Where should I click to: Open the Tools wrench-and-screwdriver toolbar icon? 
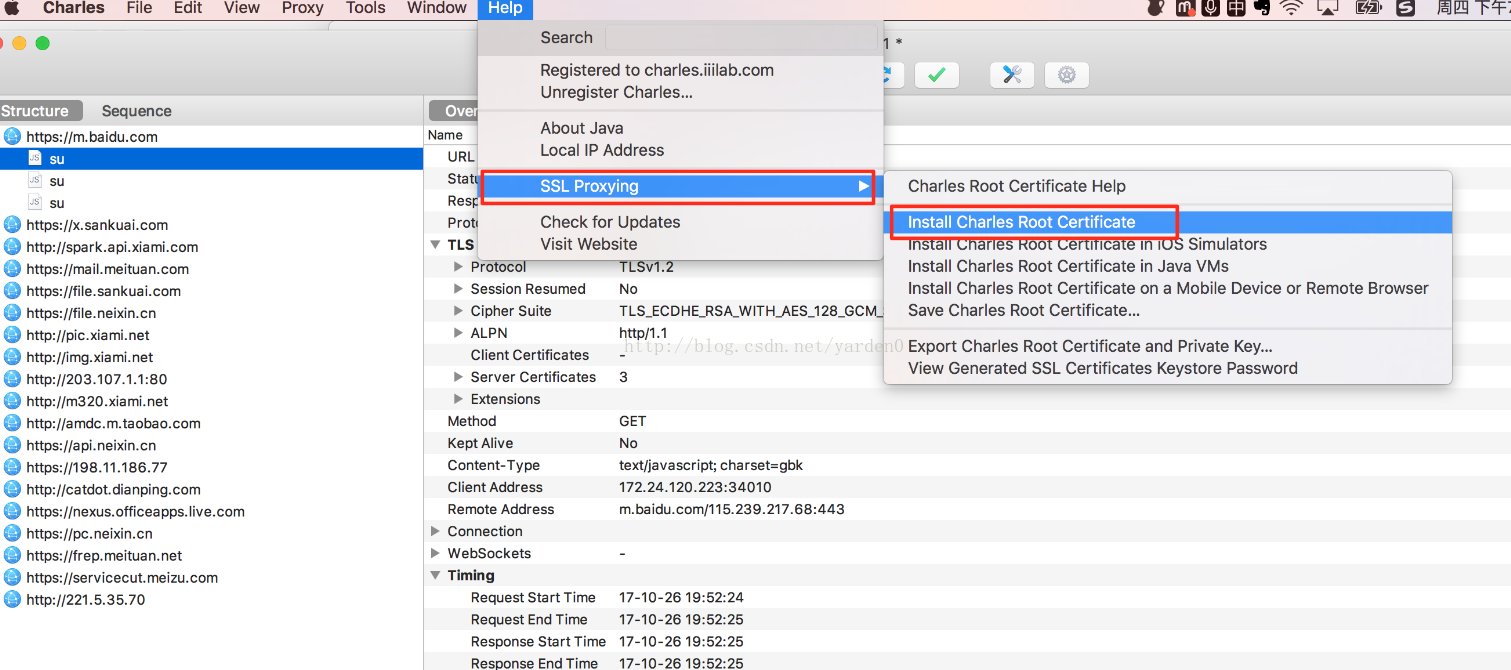coord(1012,75)
